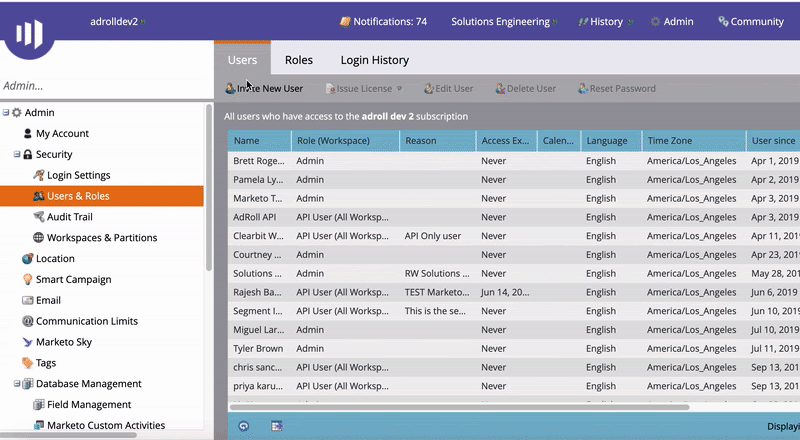Click the refresh icon below the grid

(x=244, y=426)
